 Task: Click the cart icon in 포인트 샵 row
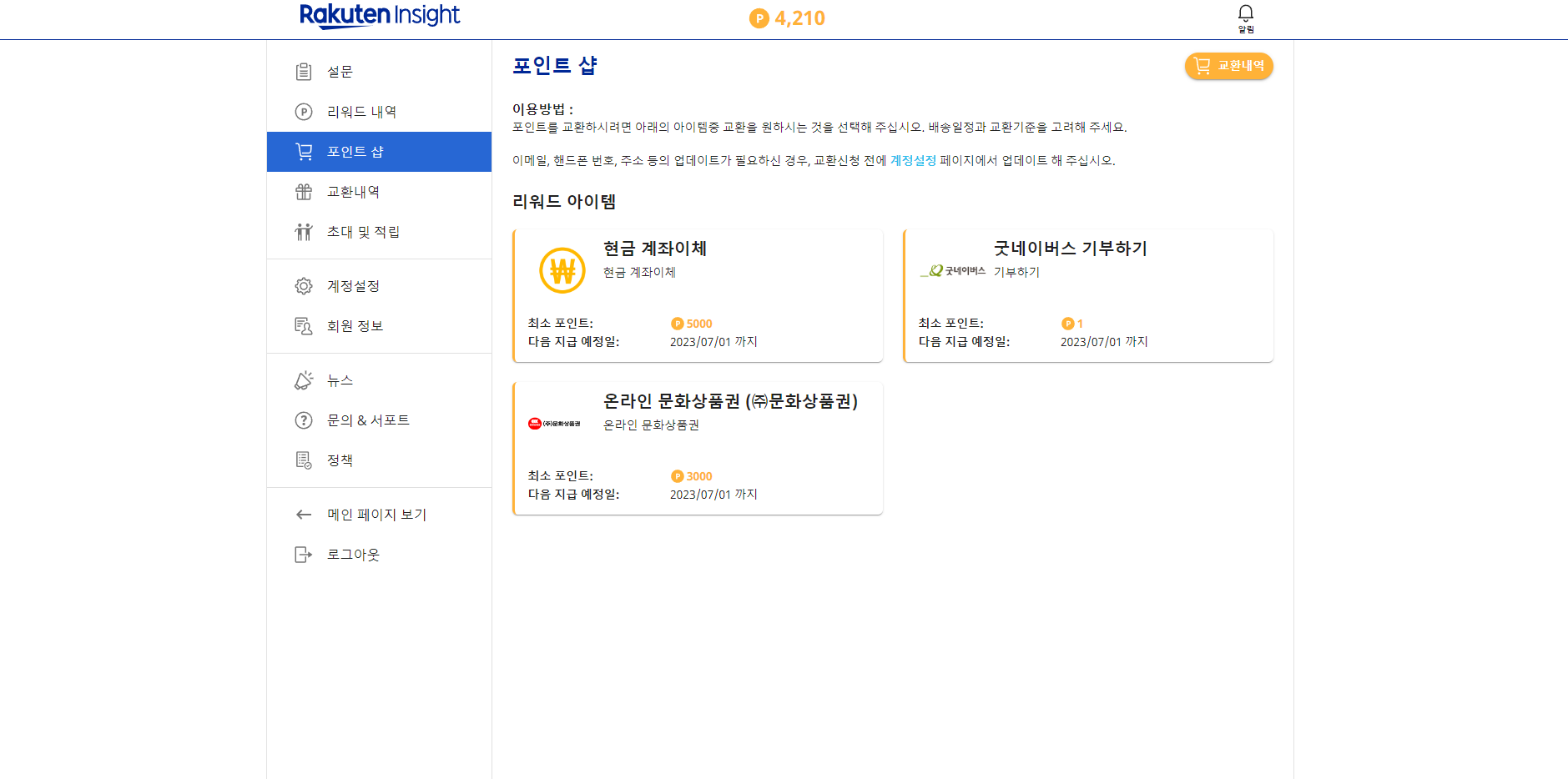point(304,152)
